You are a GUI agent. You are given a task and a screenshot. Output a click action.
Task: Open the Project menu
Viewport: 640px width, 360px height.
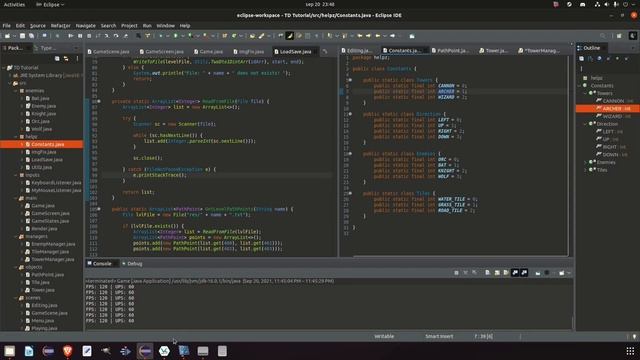point(129,25)
